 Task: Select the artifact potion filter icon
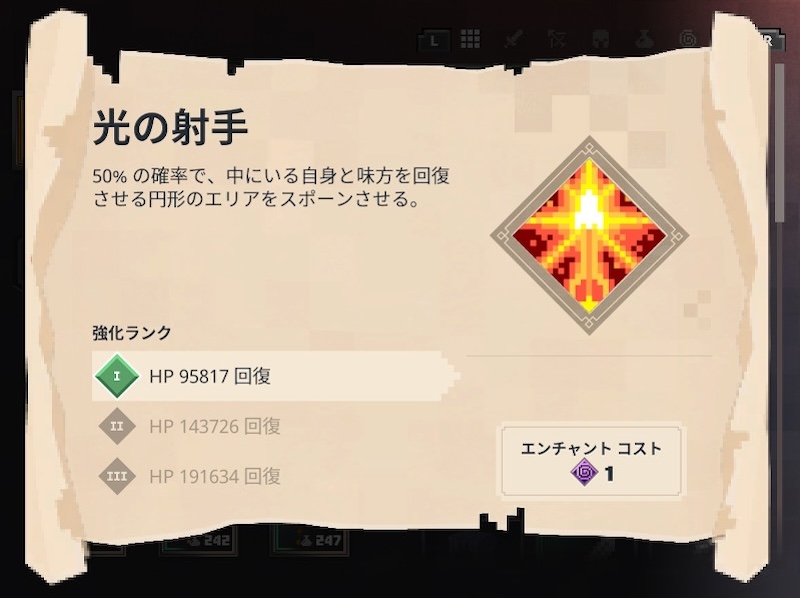(x=644, y=39)
